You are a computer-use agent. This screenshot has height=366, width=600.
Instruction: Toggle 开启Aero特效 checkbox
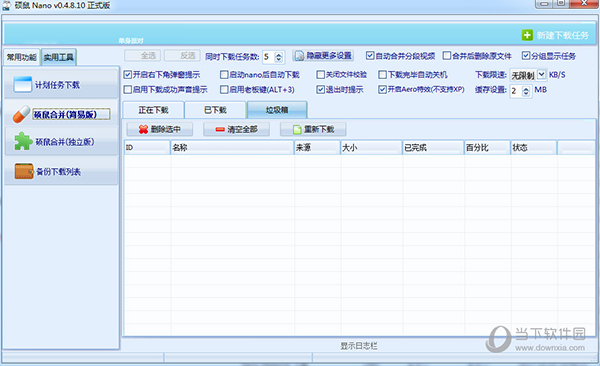coord(382,89)
